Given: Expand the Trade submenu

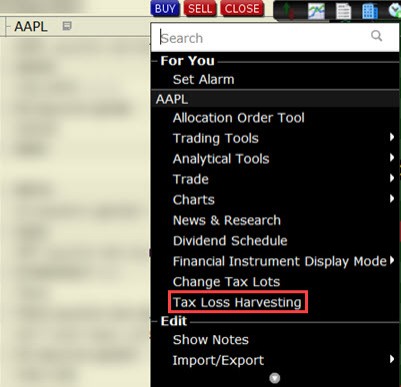Looking at the screenshot, I should pyautogui.click(x=275, y=179).
